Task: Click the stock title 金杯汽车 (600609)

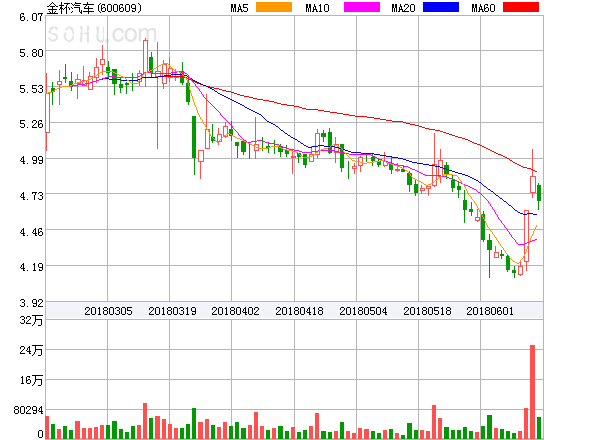Action: (x=94, y=8)
